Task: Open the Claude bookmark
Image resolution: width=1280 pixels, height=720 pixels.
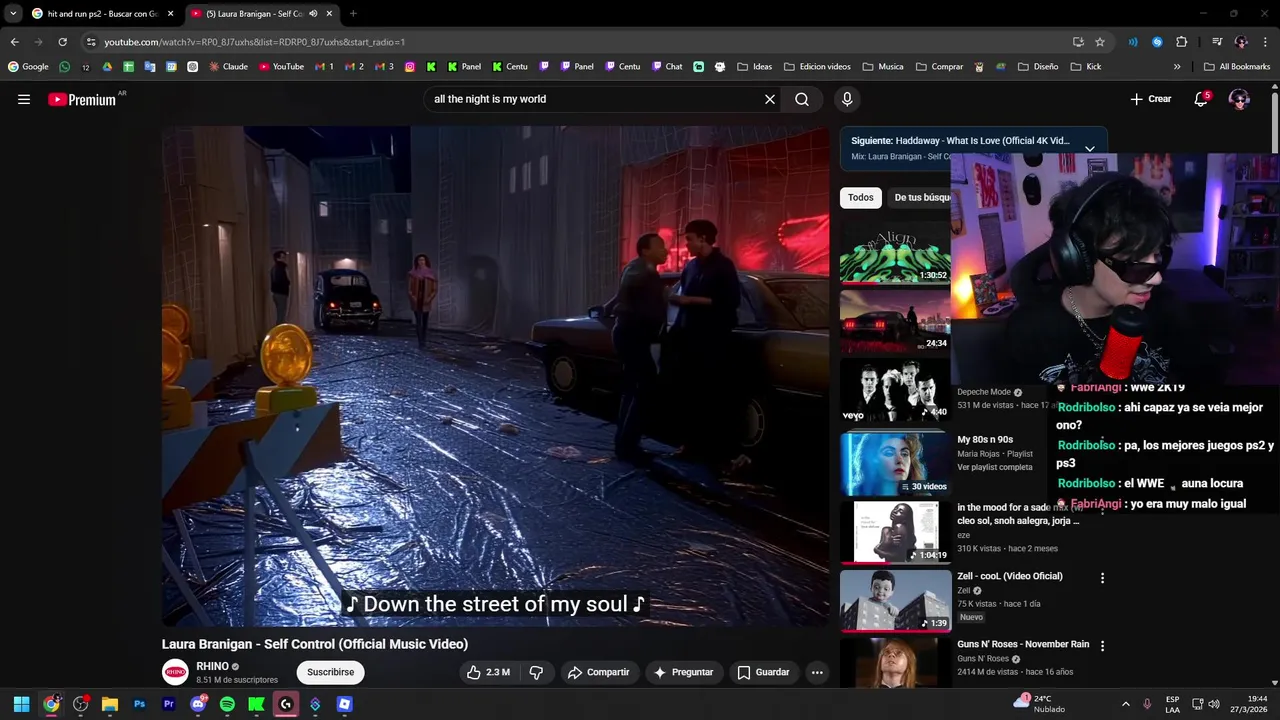Action: 228,67
